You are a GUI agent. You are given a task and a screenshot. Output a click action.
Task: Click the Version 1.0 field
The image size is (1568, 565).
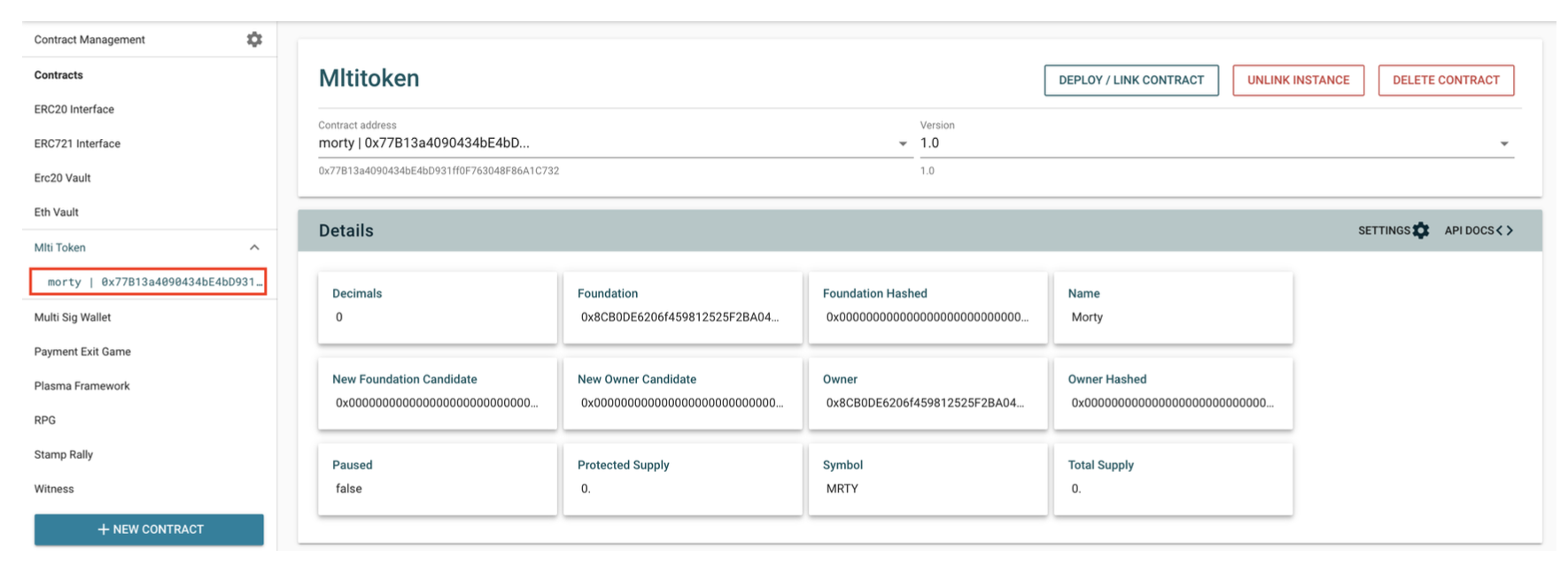point(1216,143)
